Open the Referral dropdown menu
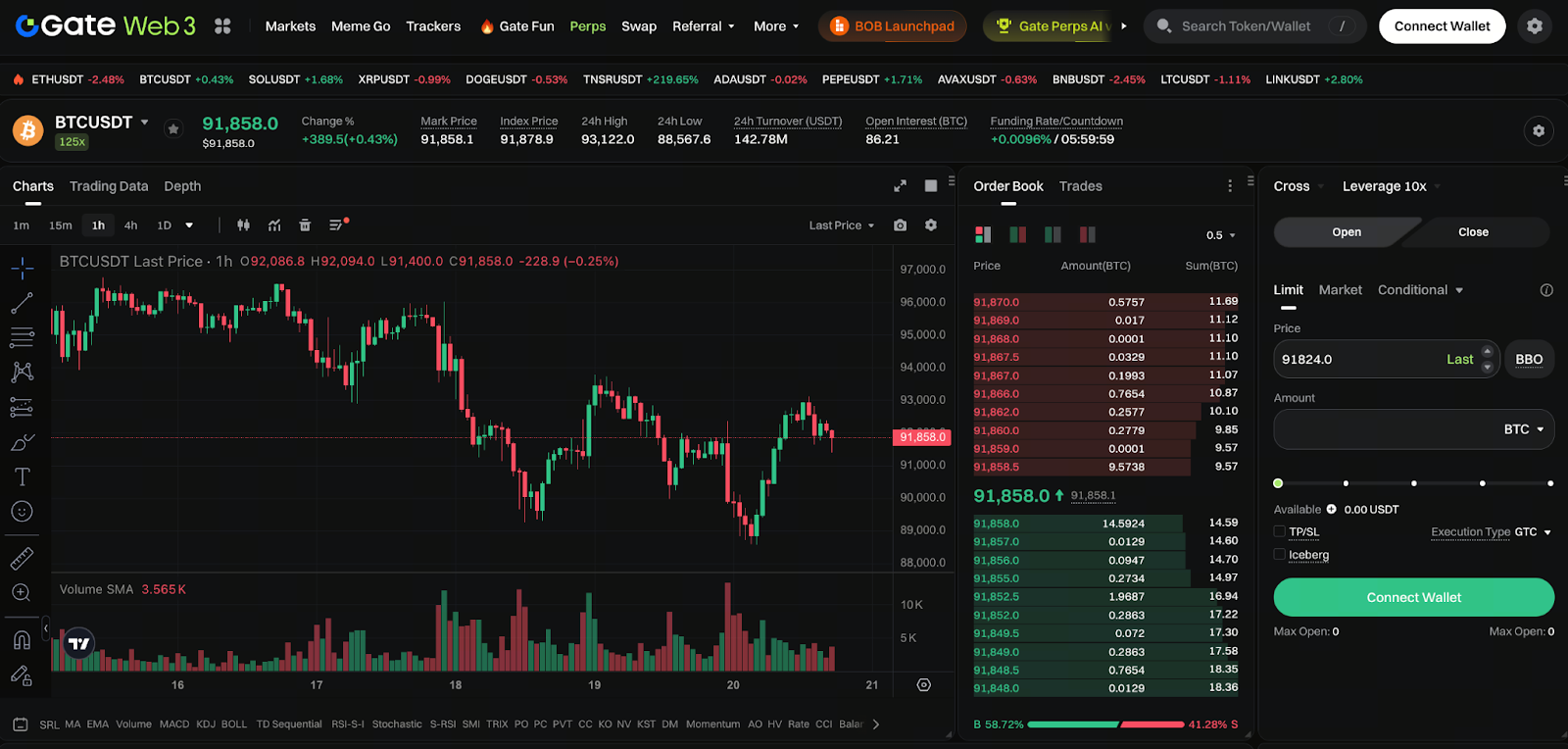This screenshot has height=749, width=1568. click(x=704, y=26)
